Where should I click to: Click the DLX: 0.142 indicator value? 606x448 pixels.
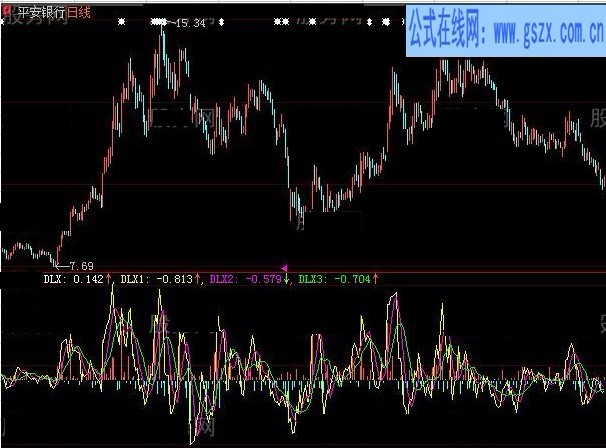pyautogui.click(x=73, y=279)
